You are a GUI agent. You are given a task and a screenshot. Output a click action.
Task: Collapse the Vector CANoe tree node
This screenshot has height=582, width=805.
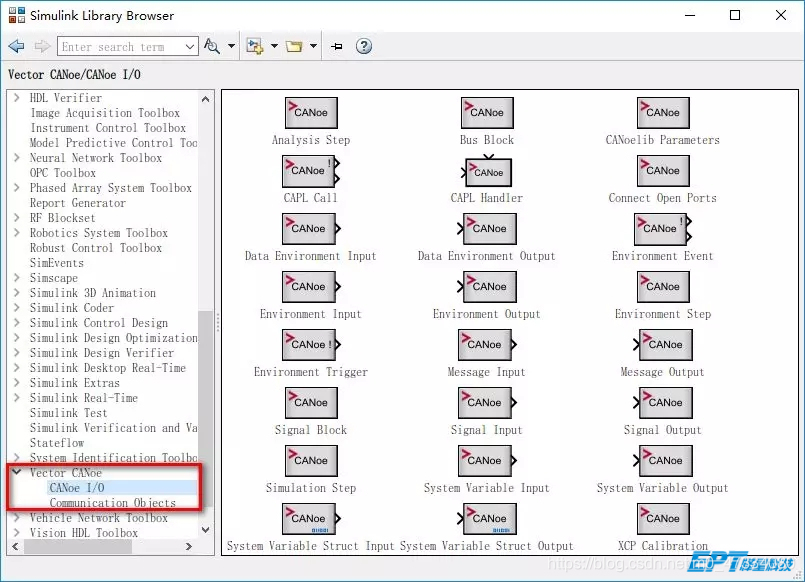click(x=17, y=472)
